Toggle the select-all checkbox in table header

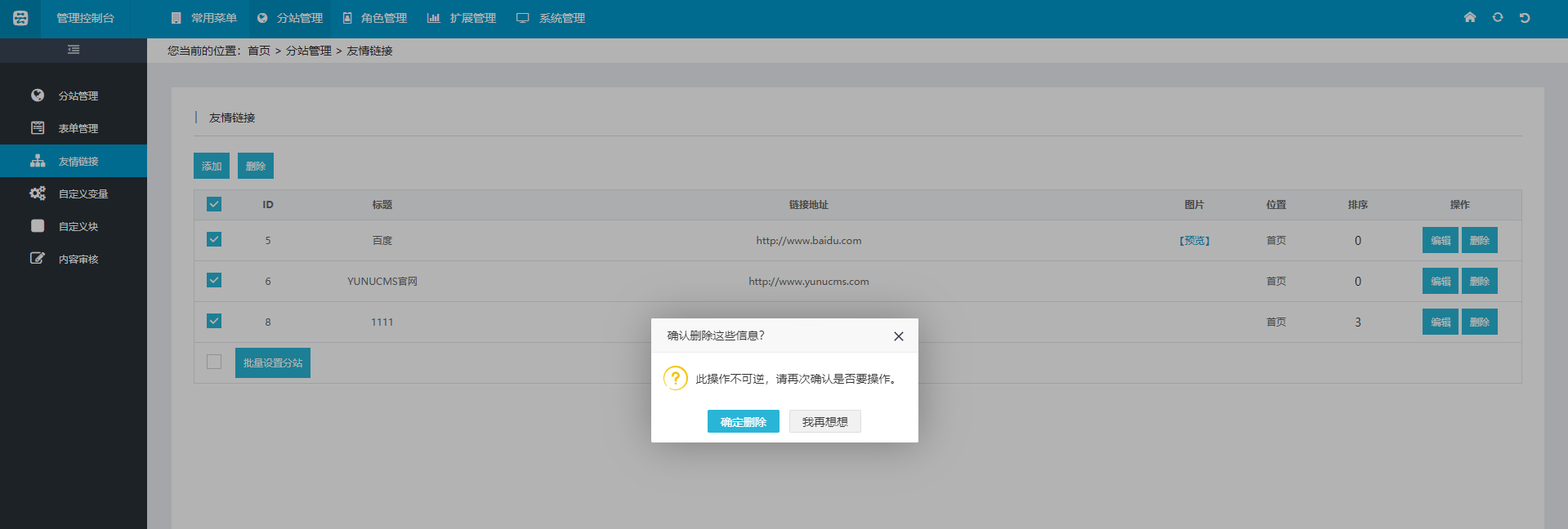point(214,204)
